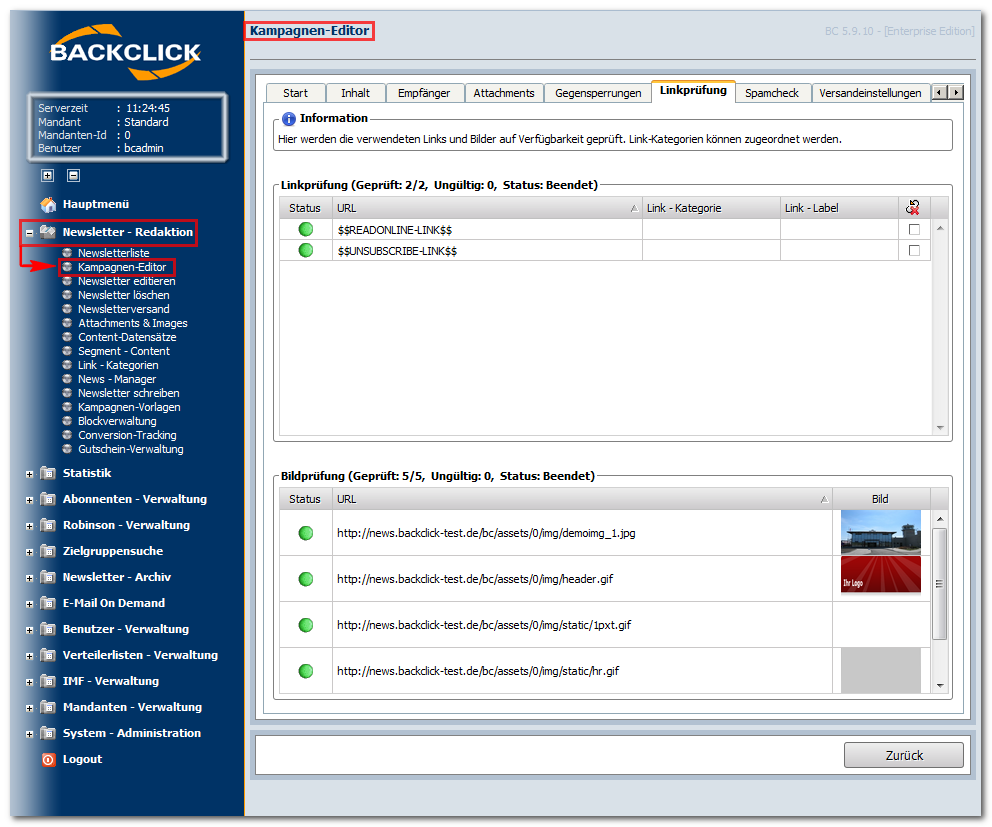Open Newsletterversand in the sidebar

pos(123,309)
